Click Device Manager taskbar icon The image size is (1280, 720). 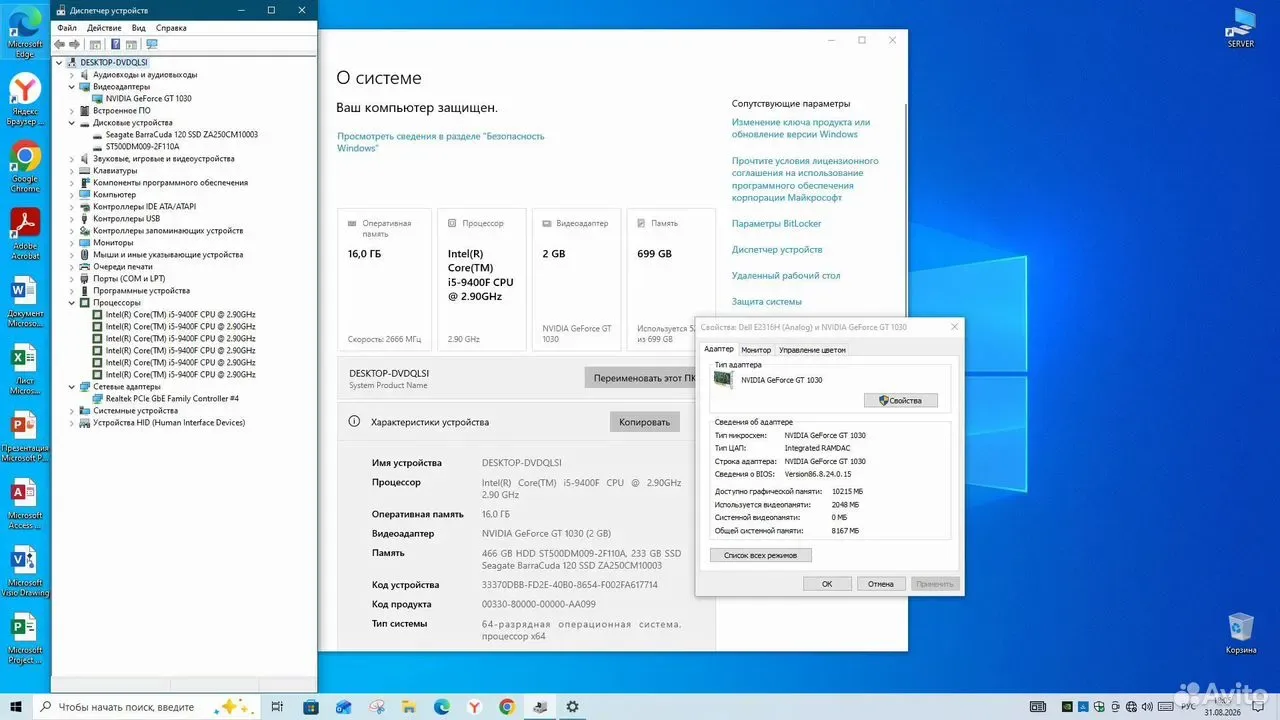point(540,706)
